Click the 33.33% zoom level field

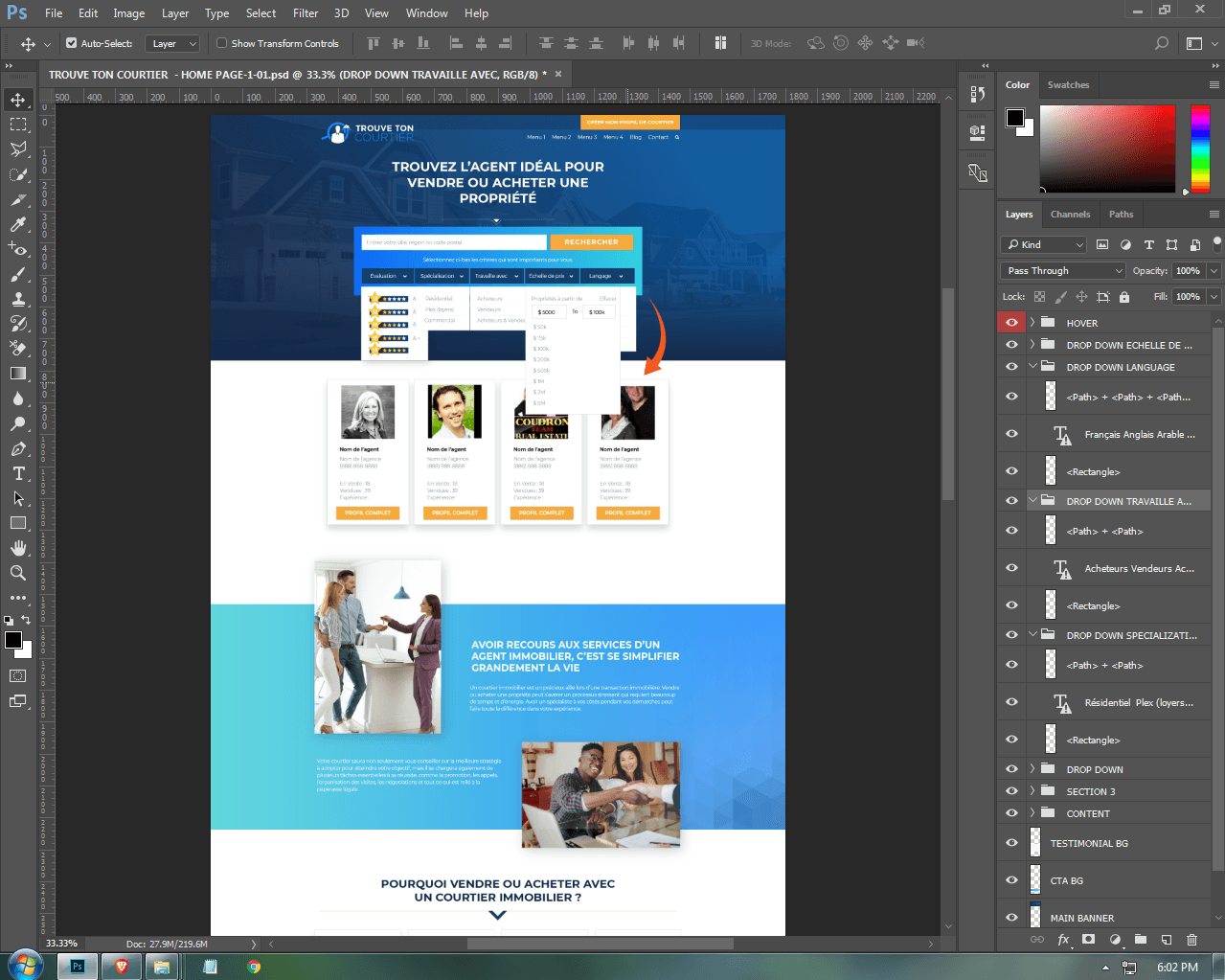tap(63, 944)
